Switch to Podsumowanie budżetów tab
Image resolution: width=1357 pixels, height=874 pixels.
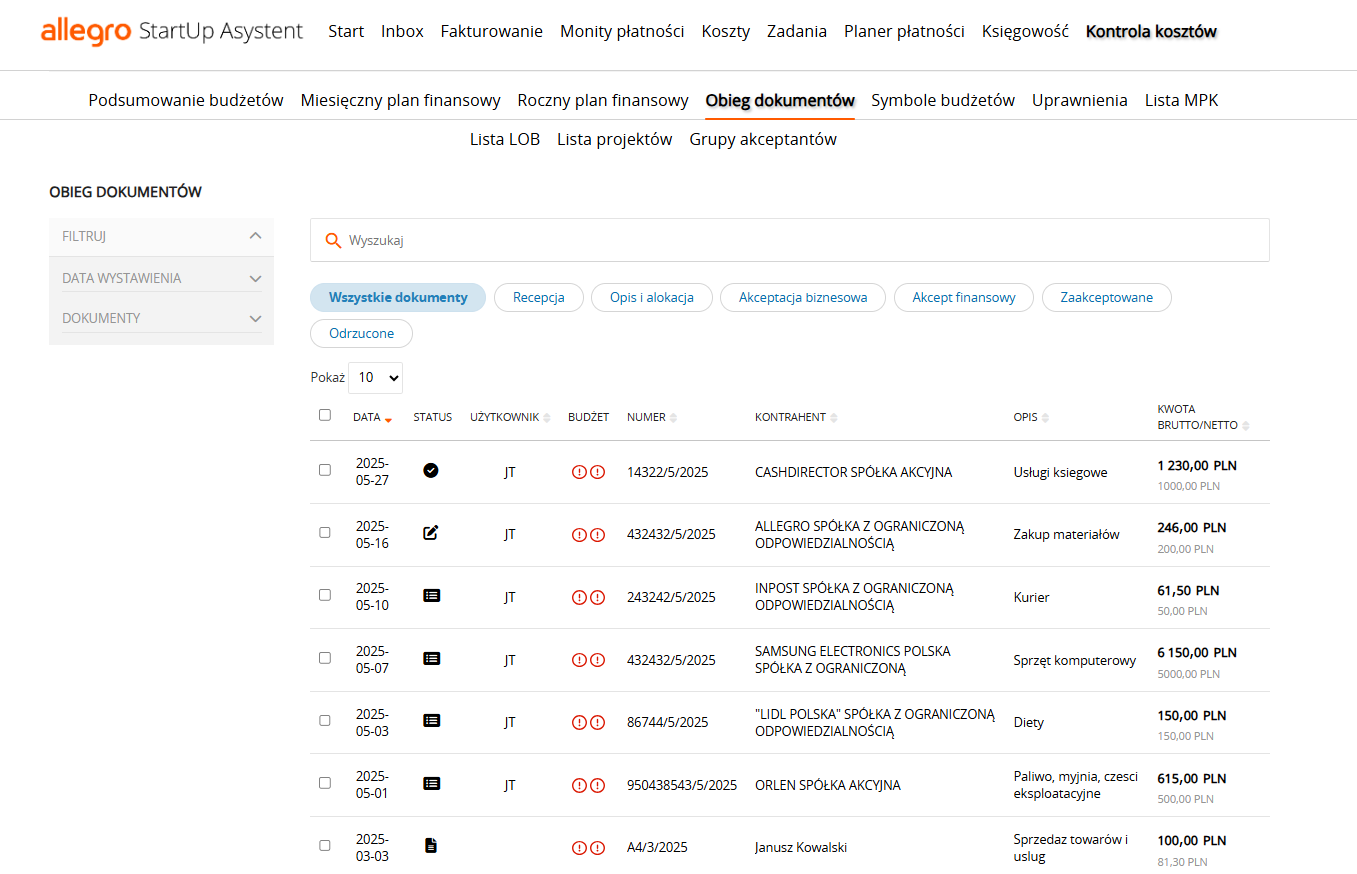coord(186,100)
